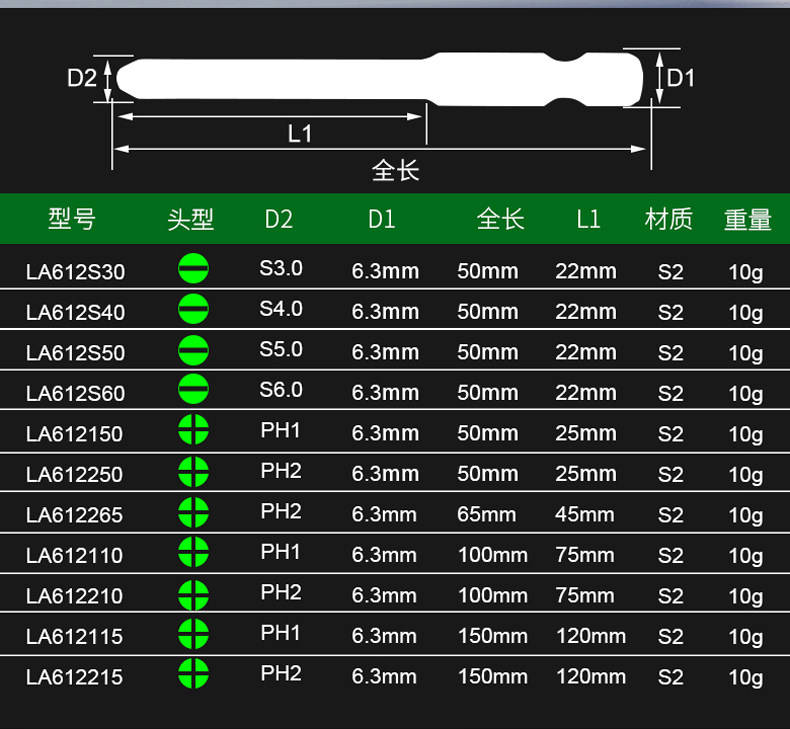Click the 重量 header cell

coord(748,220)
